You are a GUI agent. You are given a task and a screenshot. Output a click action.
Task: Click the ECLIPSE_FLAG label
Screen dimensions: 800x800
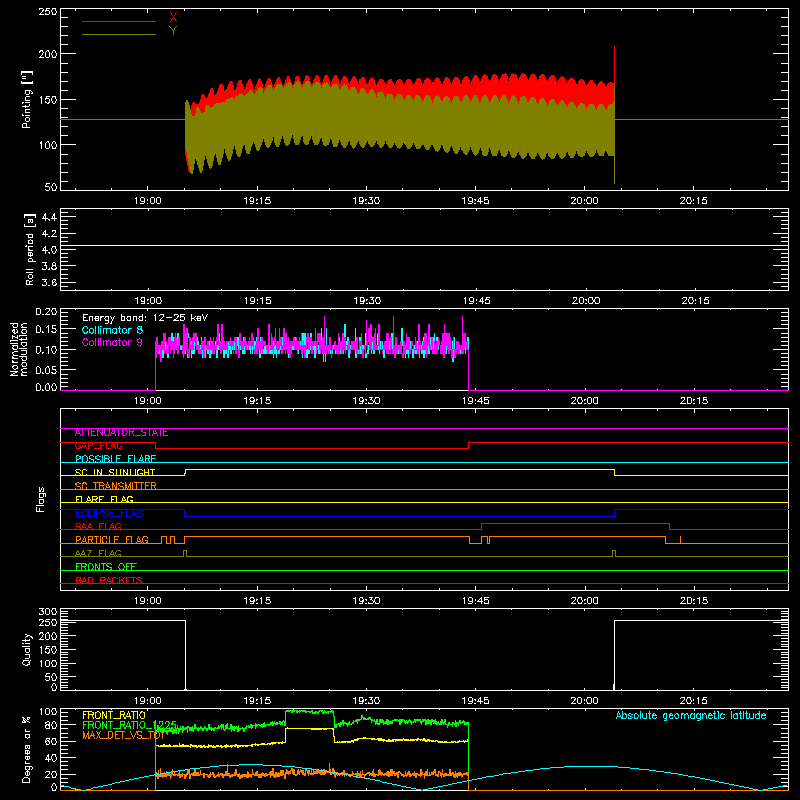109,513
